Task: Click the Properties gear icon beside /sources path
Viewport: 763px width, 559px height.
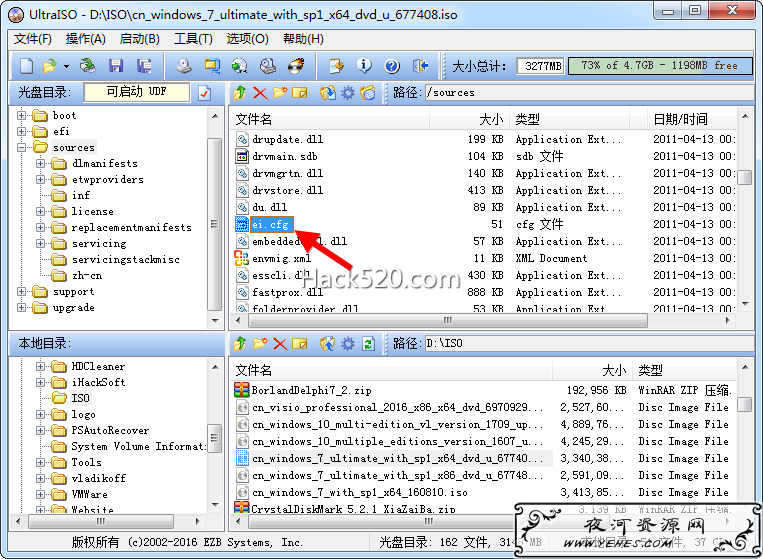Action: click(347, 92)
